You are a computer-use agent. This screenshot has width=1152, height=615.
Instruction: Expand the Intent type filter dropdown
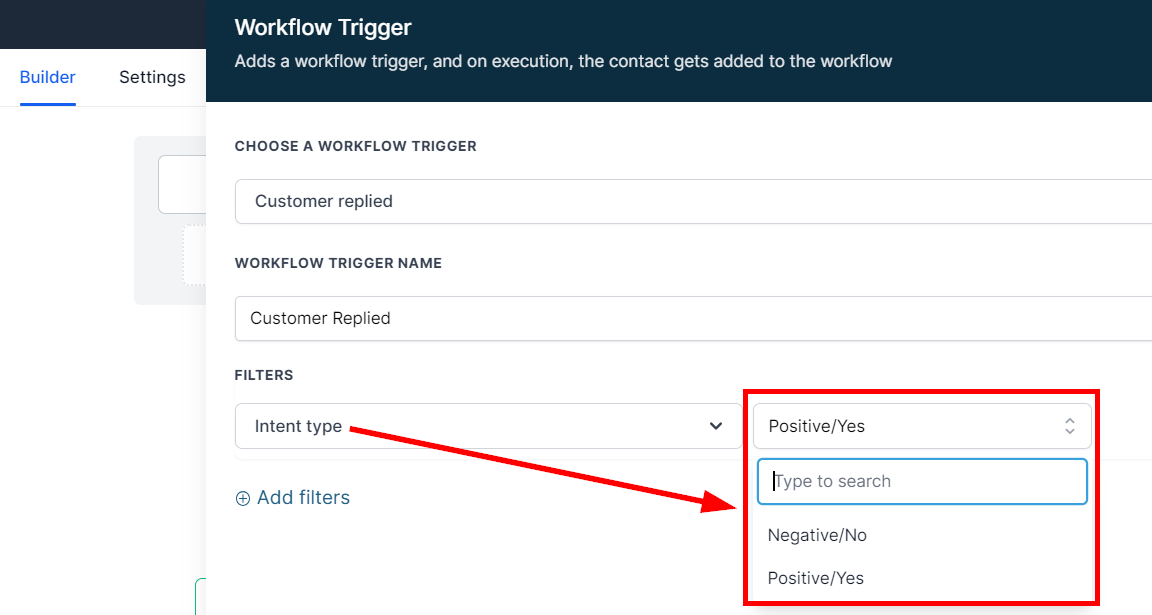tap(488, 426)
